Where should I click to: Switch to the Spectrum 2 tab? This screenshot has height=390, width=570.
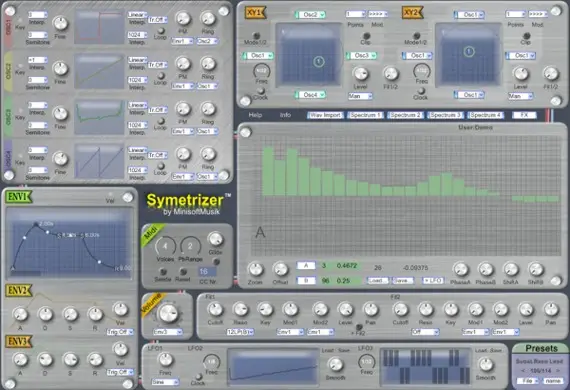click(405, 115)
